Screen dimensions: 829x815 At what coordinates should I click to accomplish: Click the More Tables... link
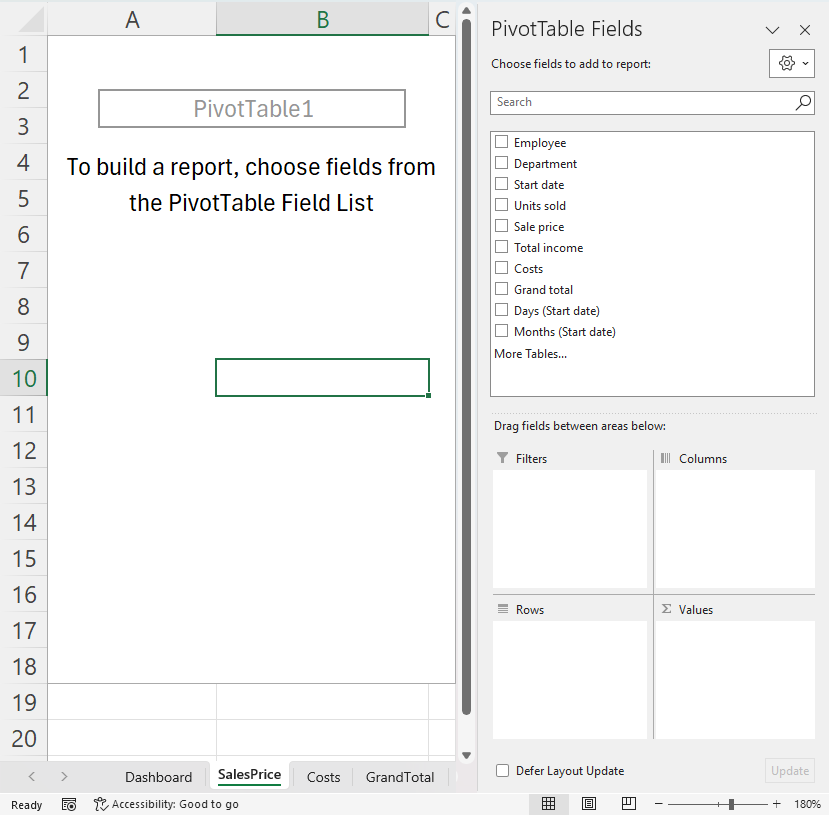coord(530,353)
